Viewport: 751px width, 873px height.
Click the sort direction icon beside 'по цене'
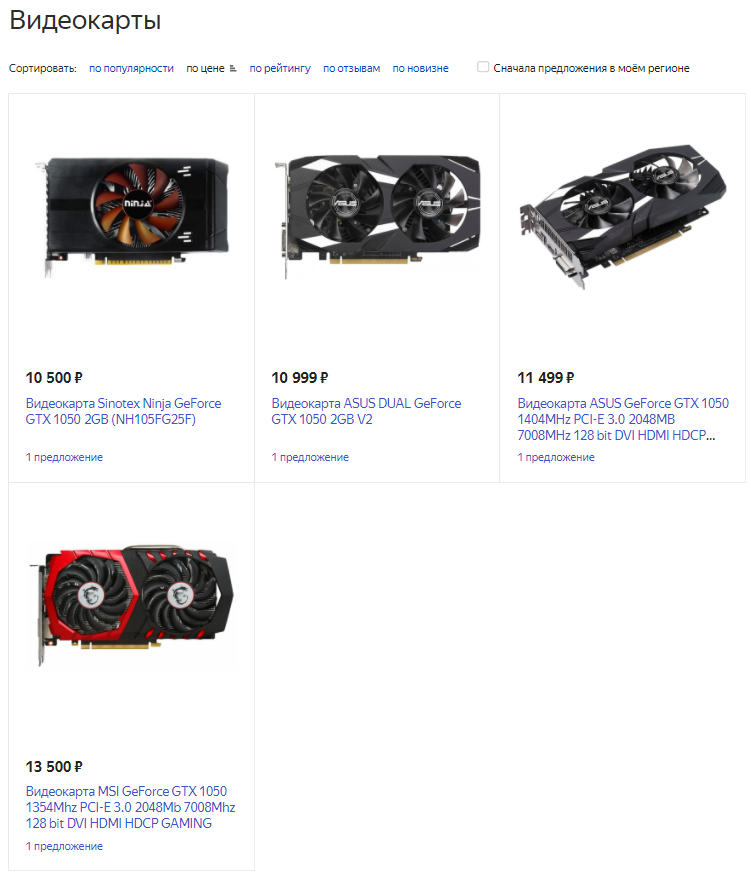pyautogui.click(x=233, y=68)
